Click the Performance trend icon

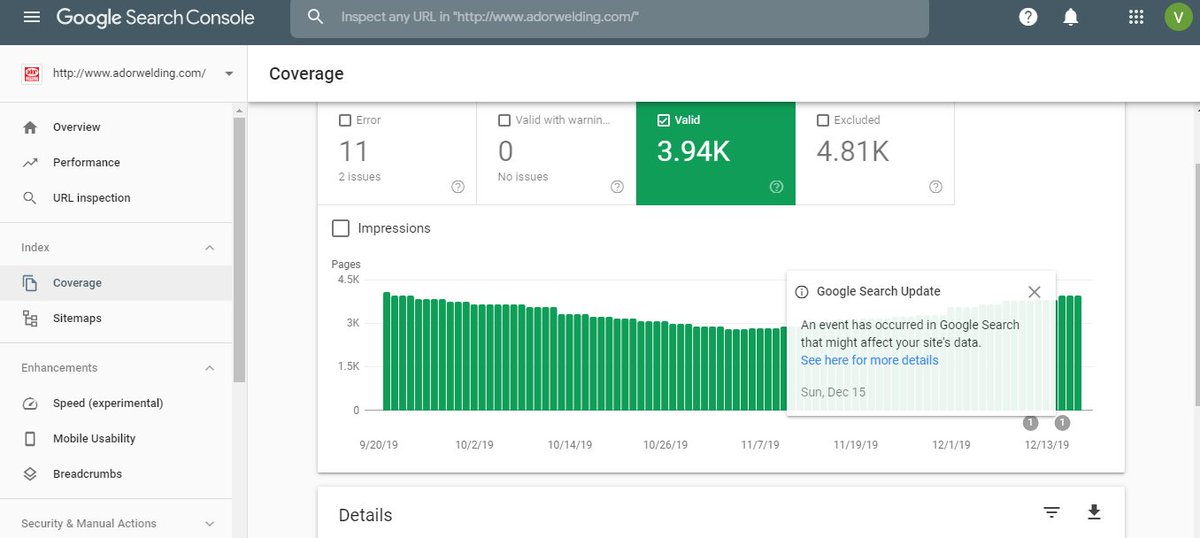[x=30, y=162]
